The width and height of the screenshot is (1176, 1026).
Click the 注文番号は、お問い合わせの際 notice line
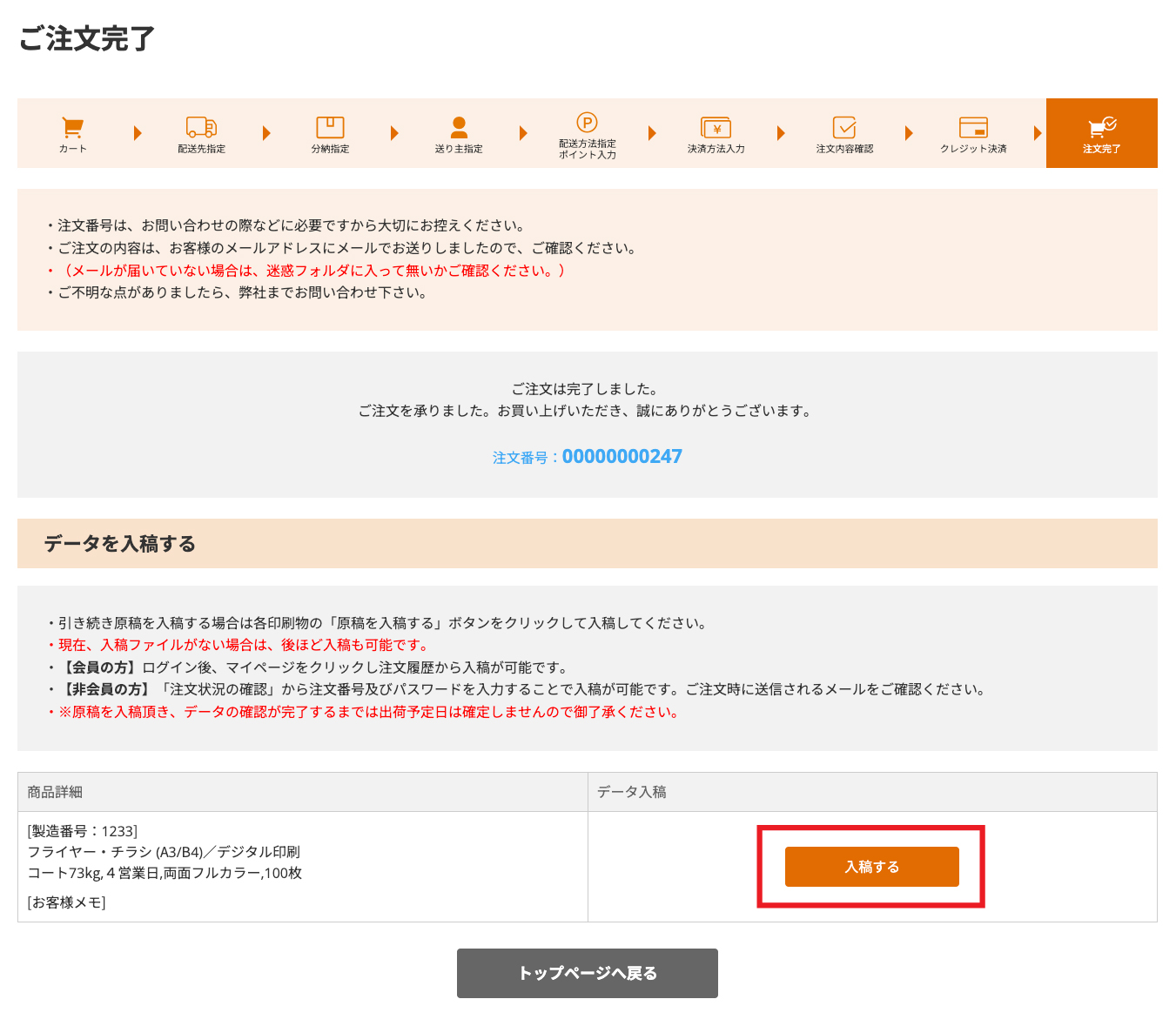(x=286, y=225)
